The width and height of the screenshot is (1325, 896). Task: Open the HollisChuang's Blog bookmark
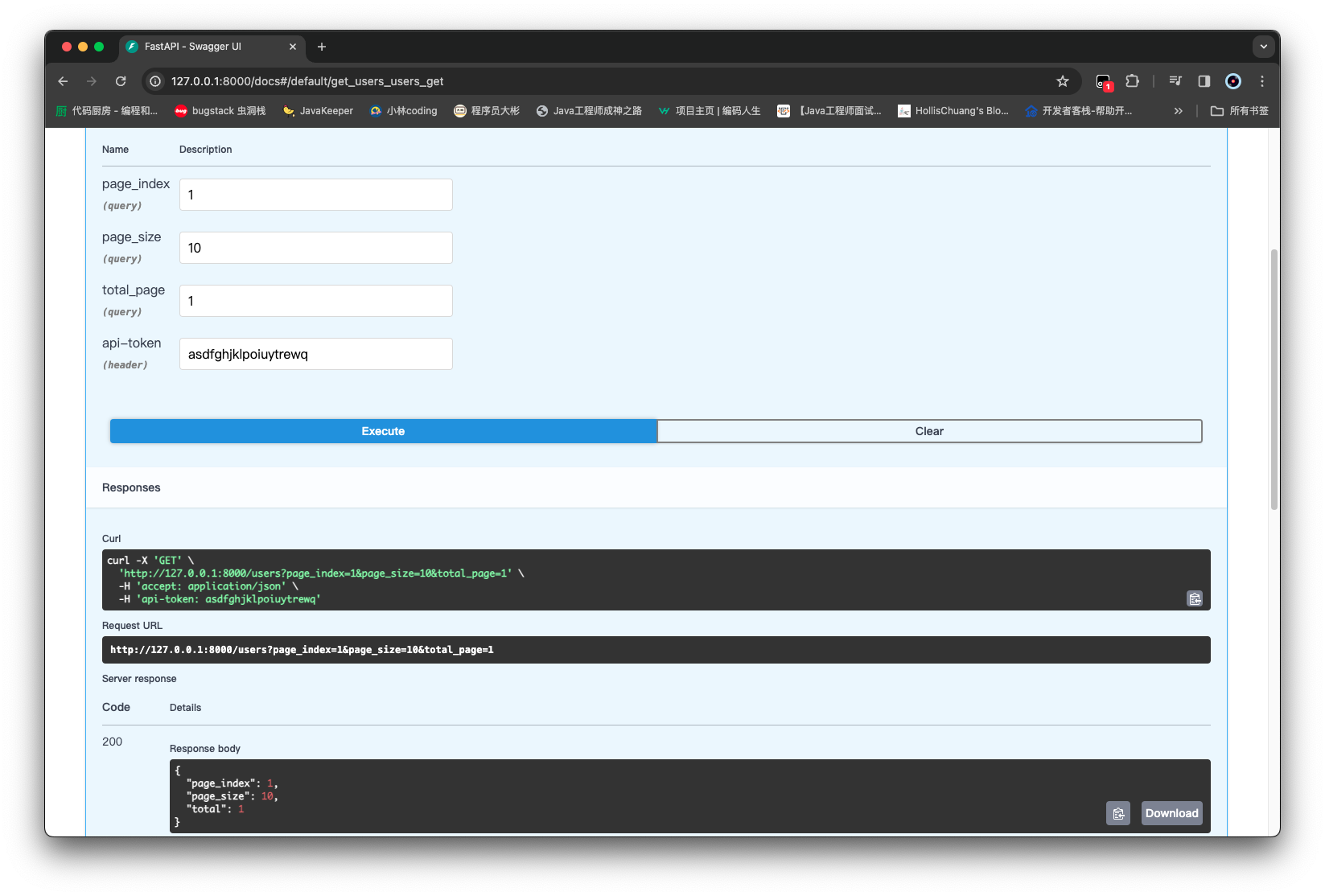953,111
